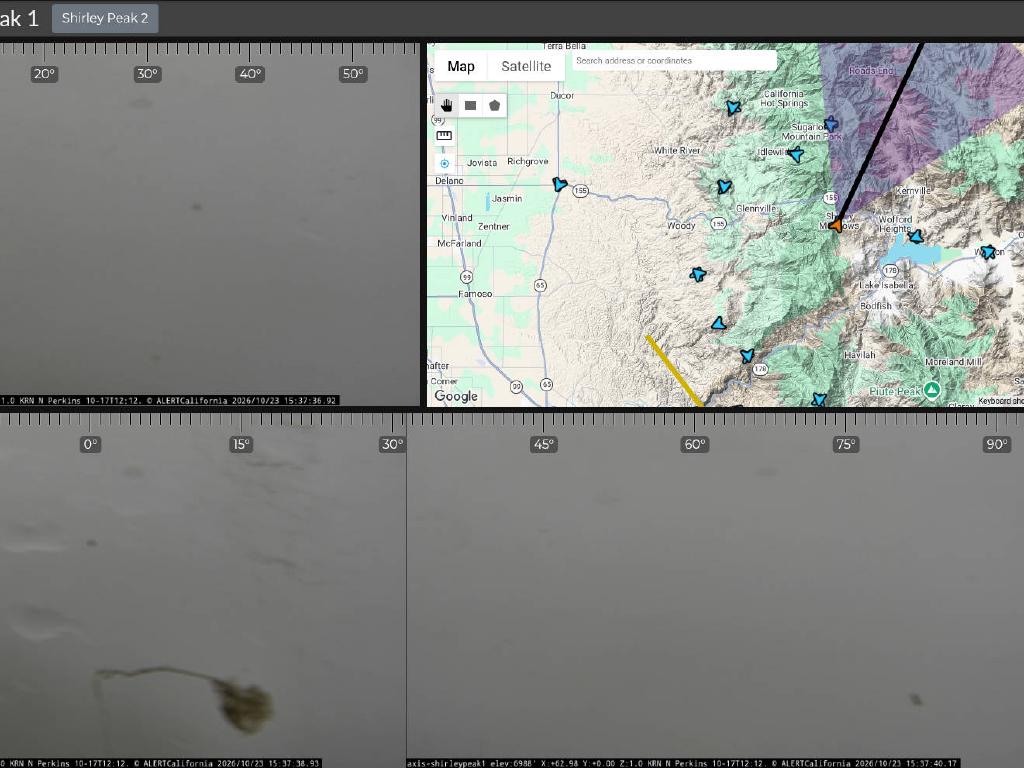Screen dimensions: 1024x768
Task: Click the Google logo on the map
Action: click(456, 396)
